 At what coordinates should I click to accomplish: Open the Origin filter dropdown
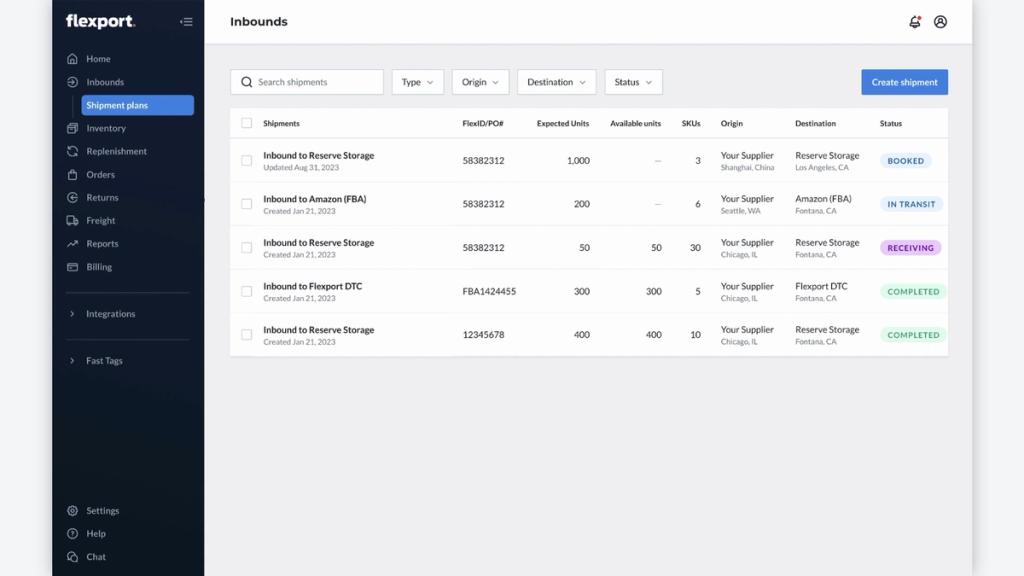point(480,82)
